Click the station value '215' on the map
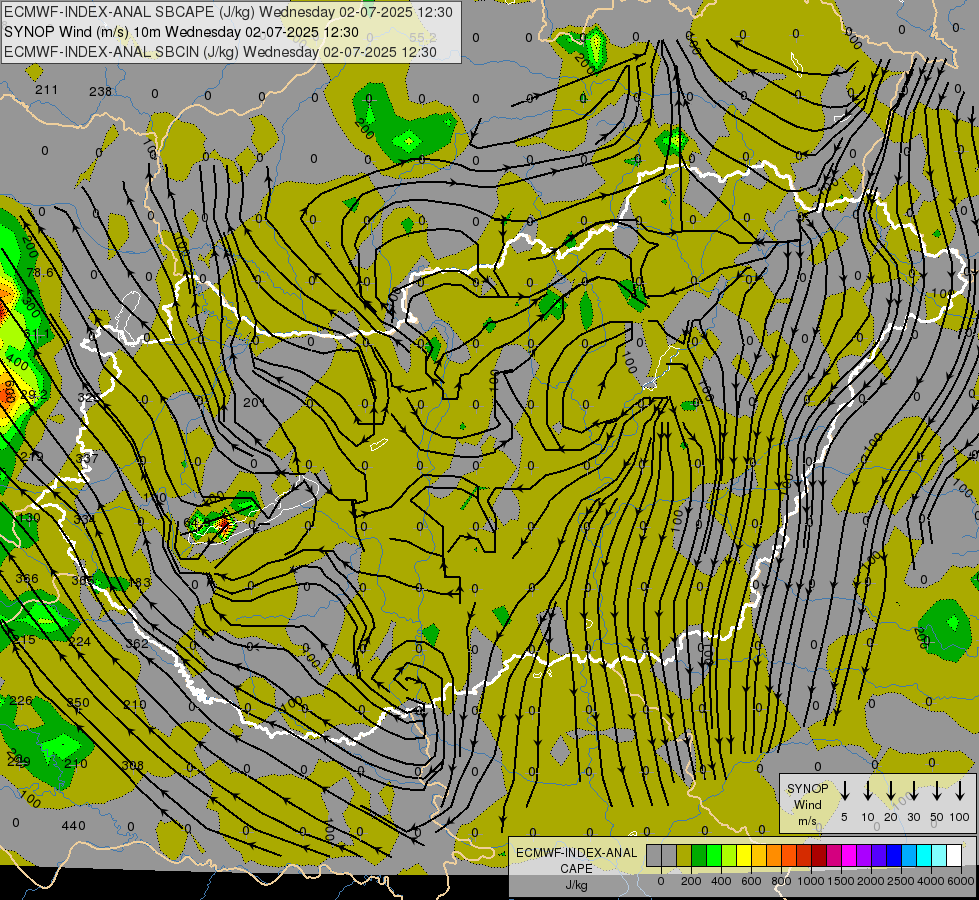This screenshot has height=900, width=979. (24, 640)
